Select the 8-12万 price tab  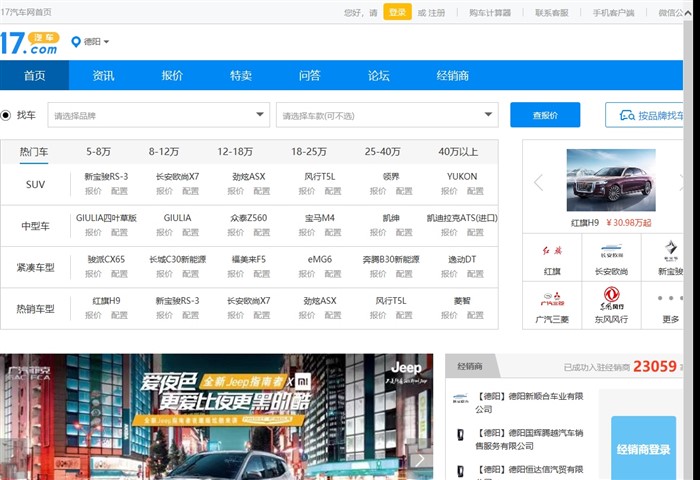(164, 152)
